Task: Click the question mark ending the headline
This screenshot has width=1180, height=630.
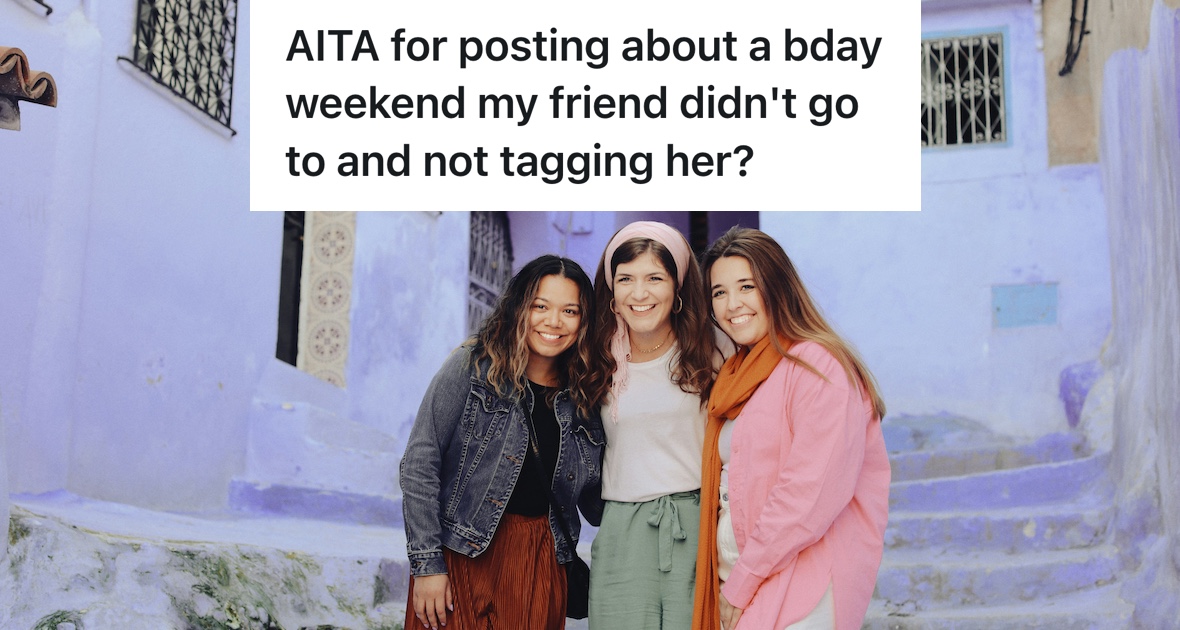Action: pos(744,163)
